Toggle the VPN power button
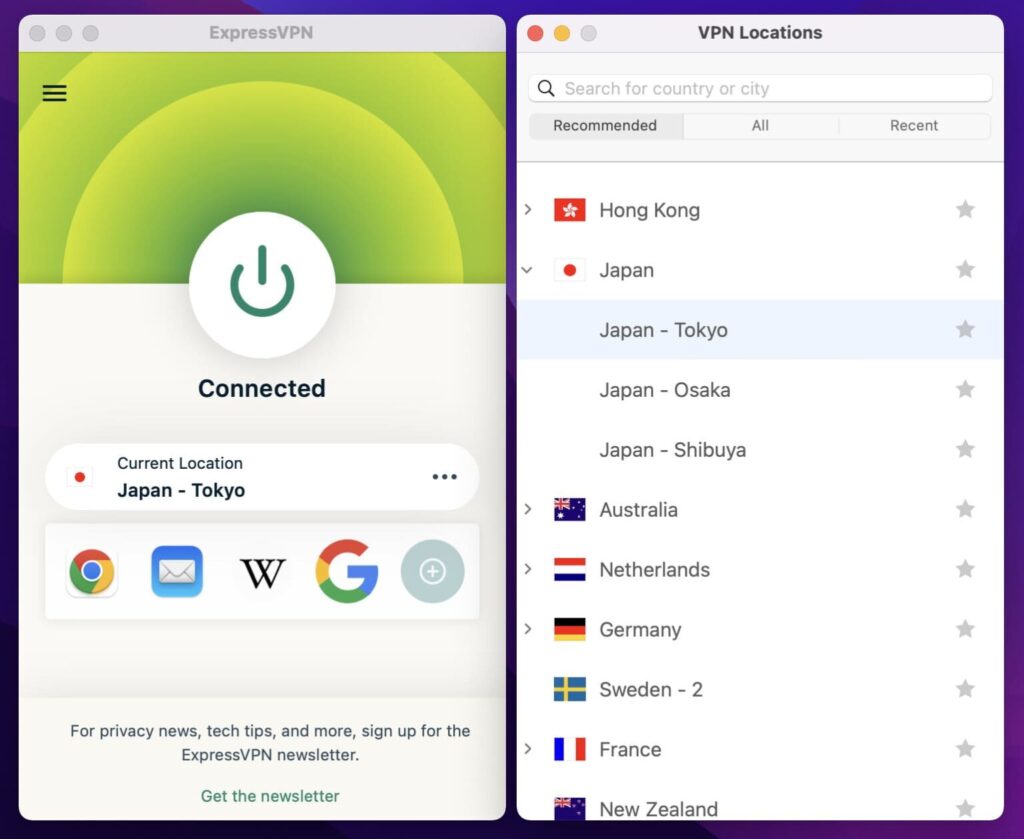1024x839 pixels. pos(262,284)
